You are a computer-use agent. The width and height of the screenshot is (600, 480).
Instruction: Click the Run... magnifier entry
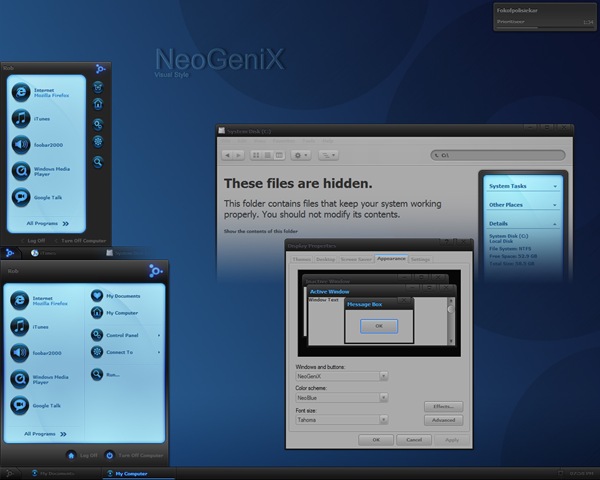[x=112, y=374]
